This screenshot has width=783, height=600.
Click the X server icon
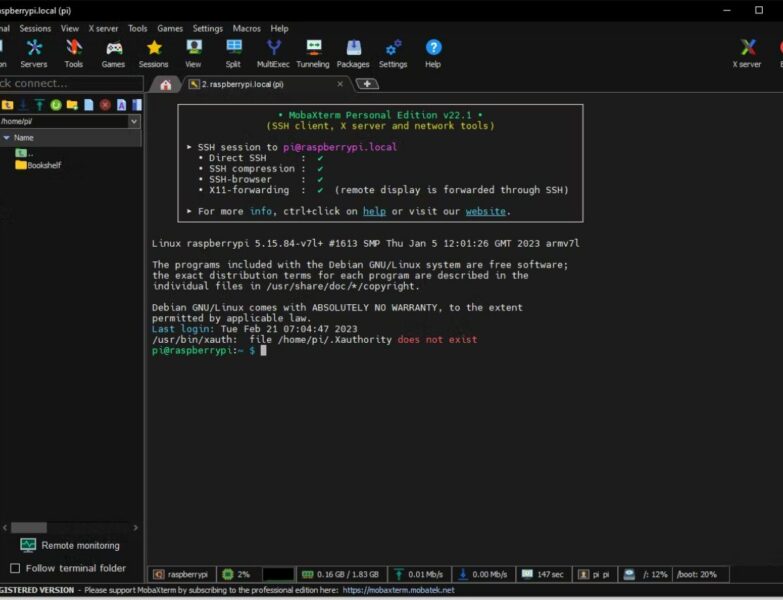(747, 53)
